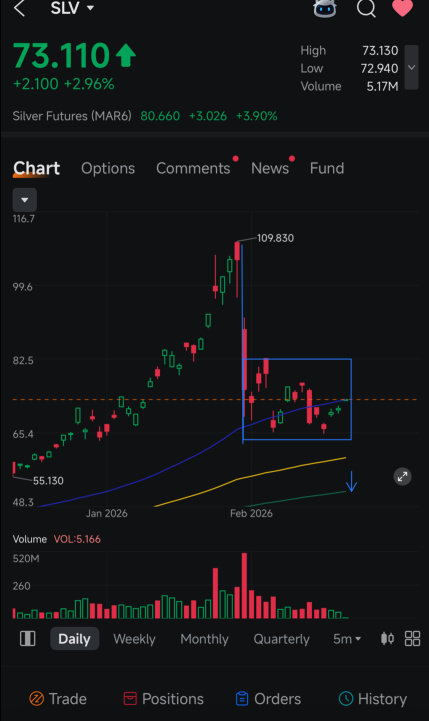Select the Weekly chart interval
The image size is (429, 721).
coord(134,639)
